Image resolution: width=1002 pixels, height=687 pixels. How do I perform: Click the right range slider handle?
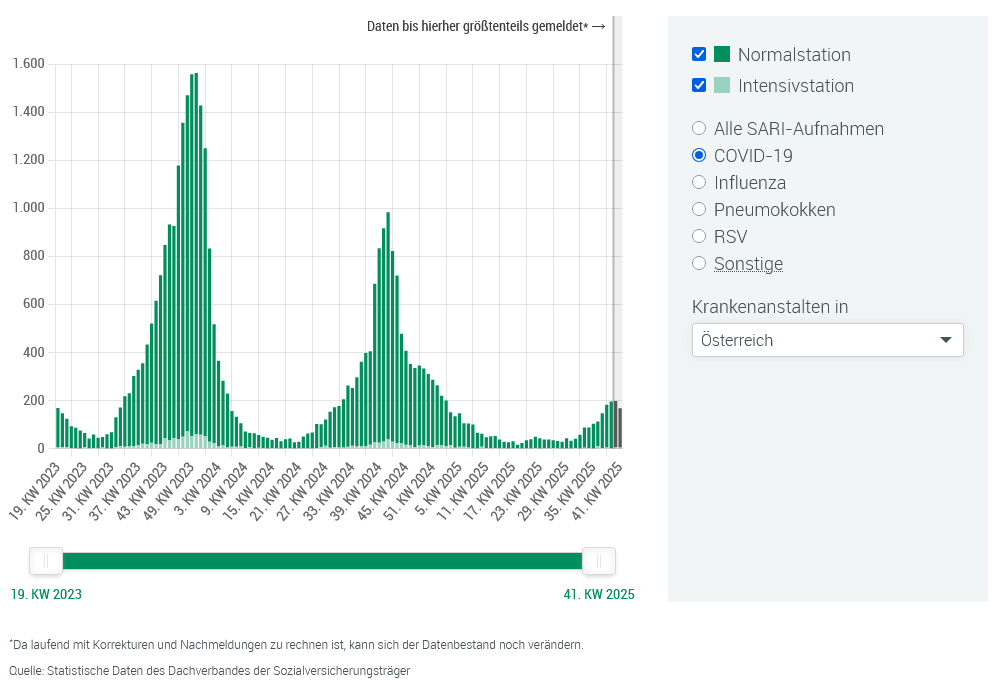pyautogui.click(x=599, y=561)
